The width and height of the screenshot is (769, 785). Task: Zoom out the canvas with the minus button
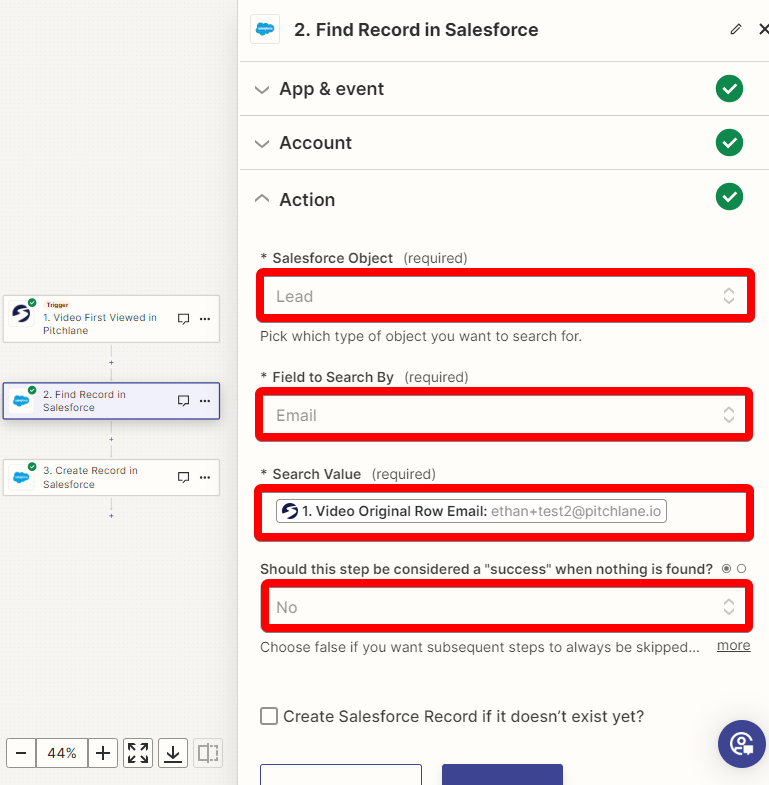click(21, 753)
